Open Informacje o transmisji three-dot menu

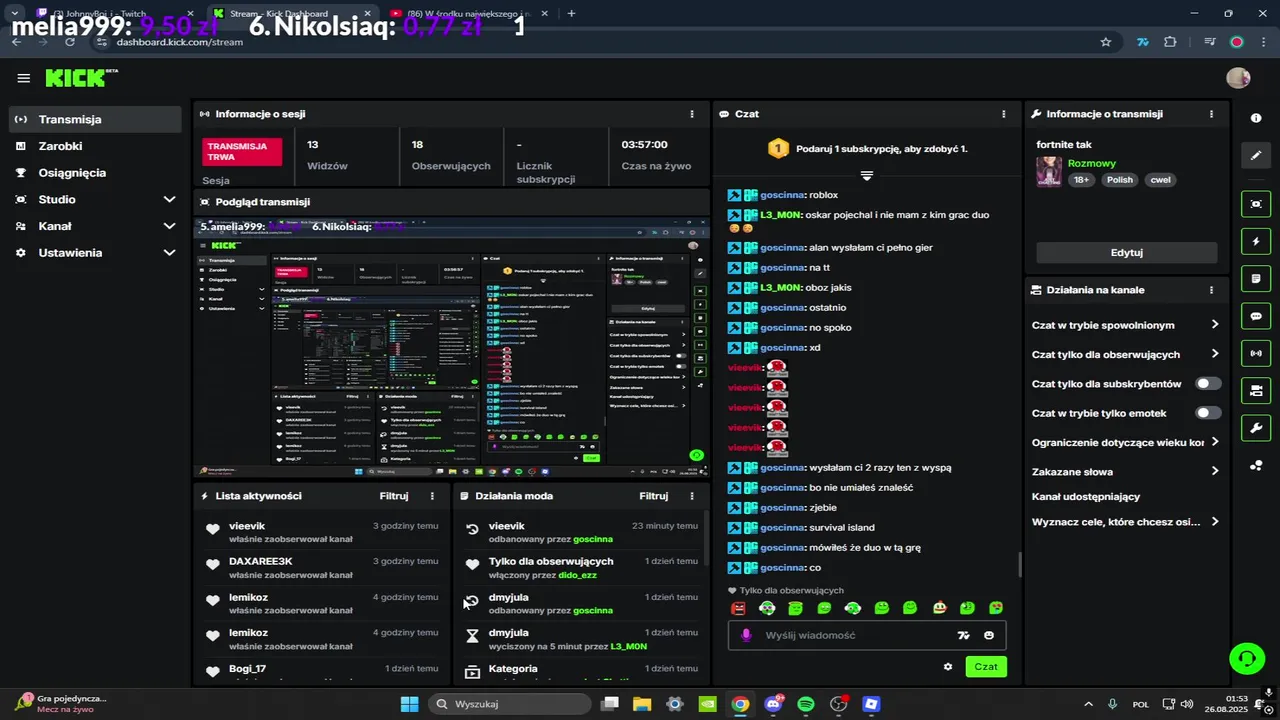[x=1211, y=114]
